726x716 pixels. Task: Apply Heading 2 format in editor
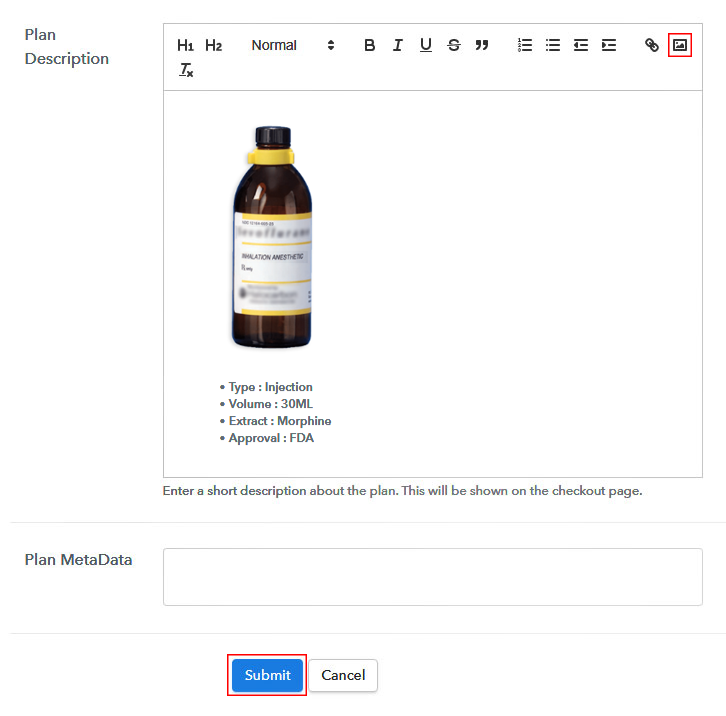pos(213,45)
